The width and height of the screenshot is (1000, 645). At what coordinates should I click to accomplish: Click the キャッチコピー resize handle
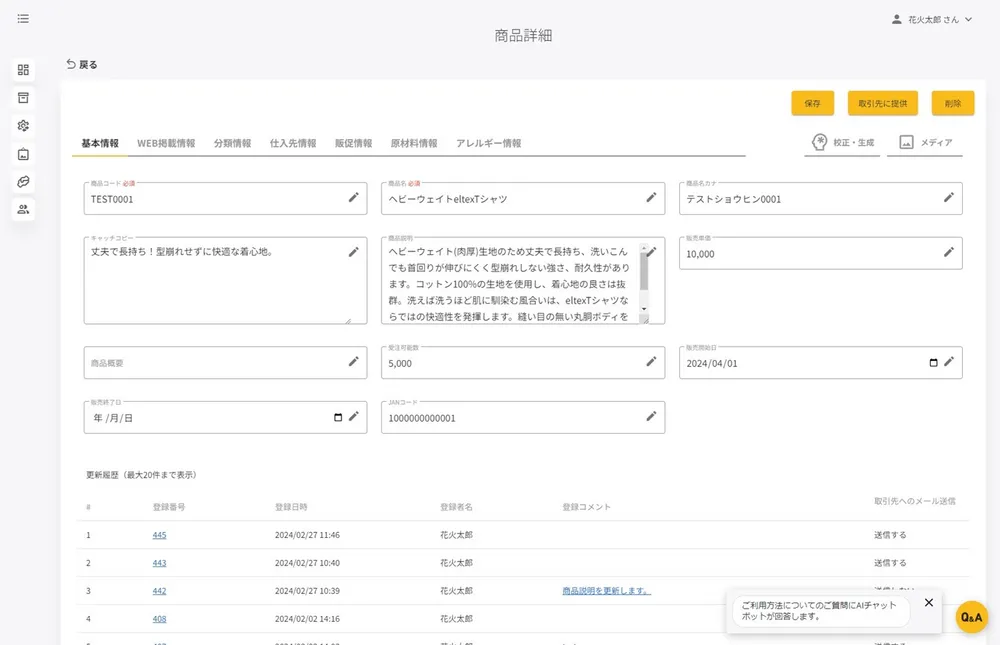348,320
